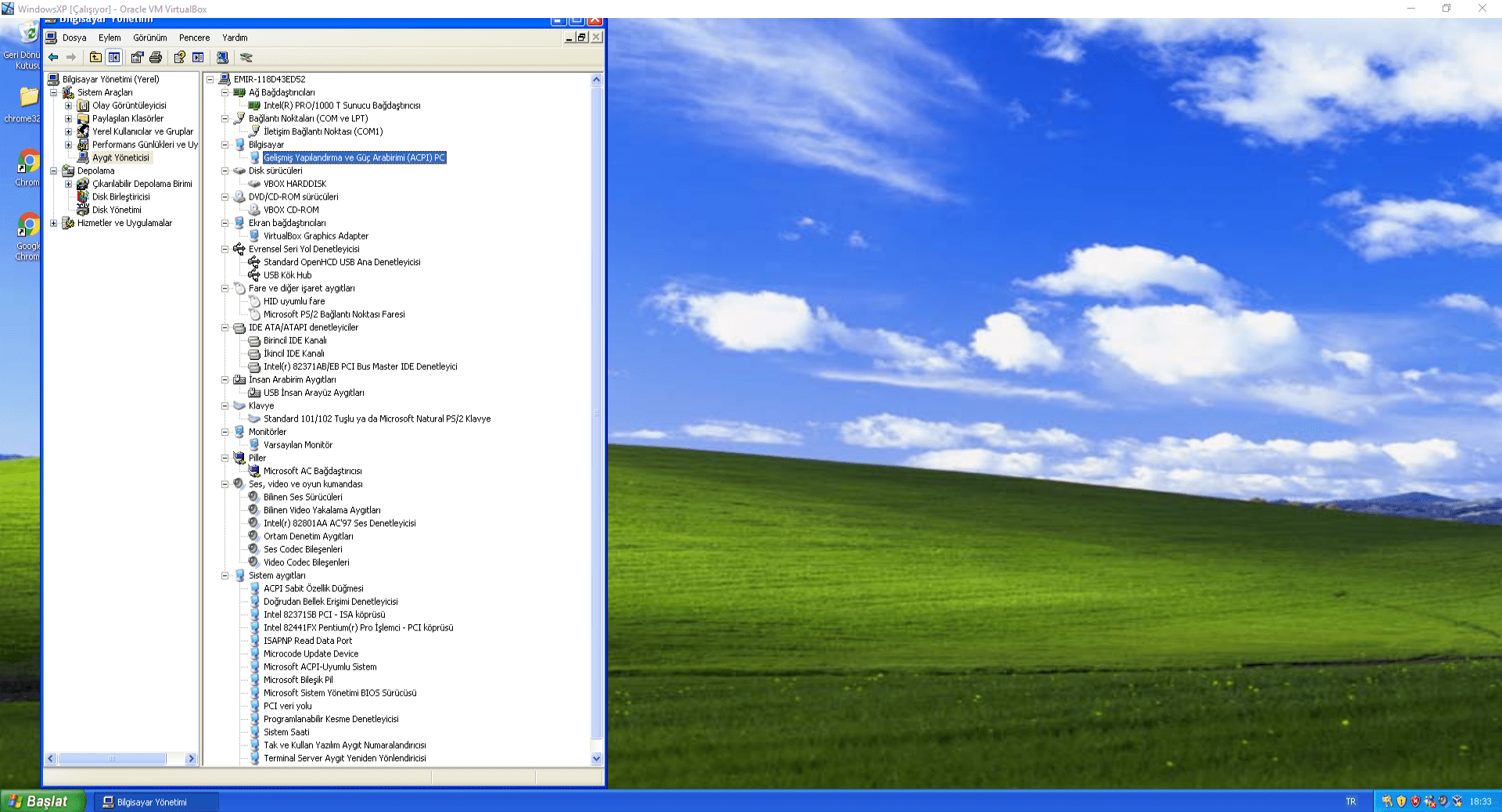Click the Print icon in toolbar

coord(156,57)
